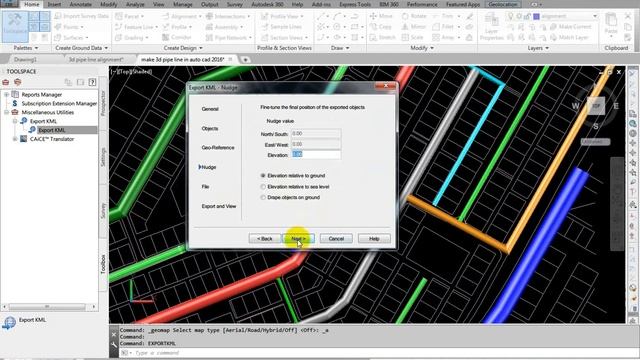Open the Analyze ribbon tab
640x360 pixels.
pos(135,4)
